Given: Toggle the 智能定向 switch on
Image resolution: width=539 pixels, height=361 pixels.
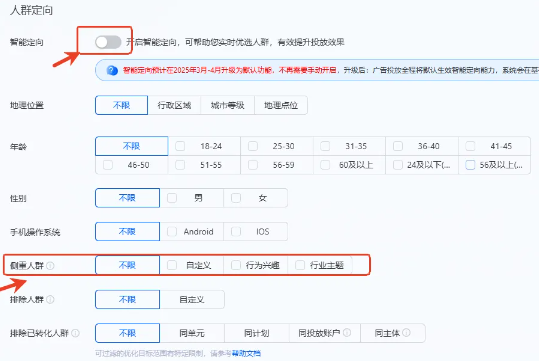Looking at the screenshot, I should click(108, 42).
